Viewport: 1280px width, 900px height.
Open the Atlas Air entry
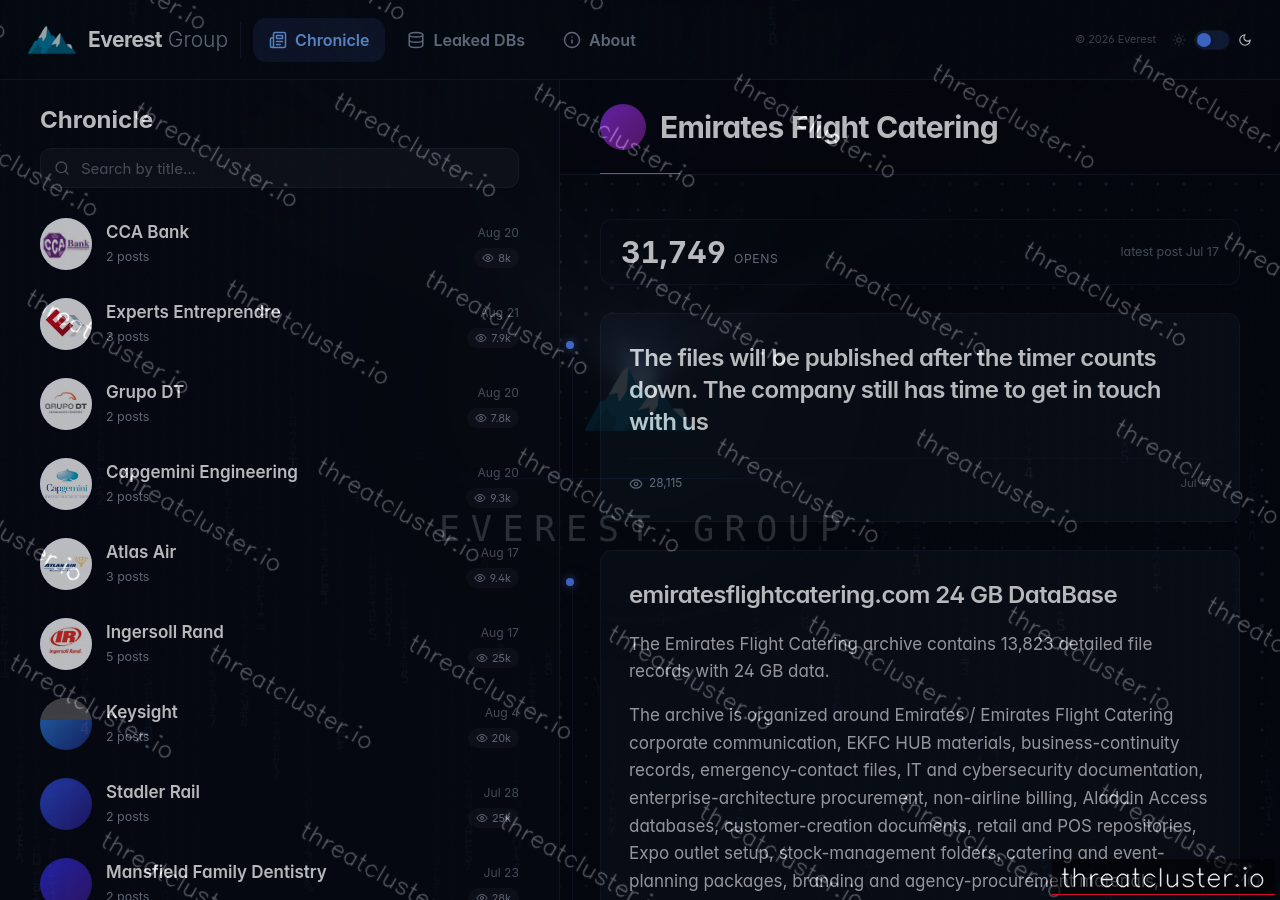tap(279, 564)
